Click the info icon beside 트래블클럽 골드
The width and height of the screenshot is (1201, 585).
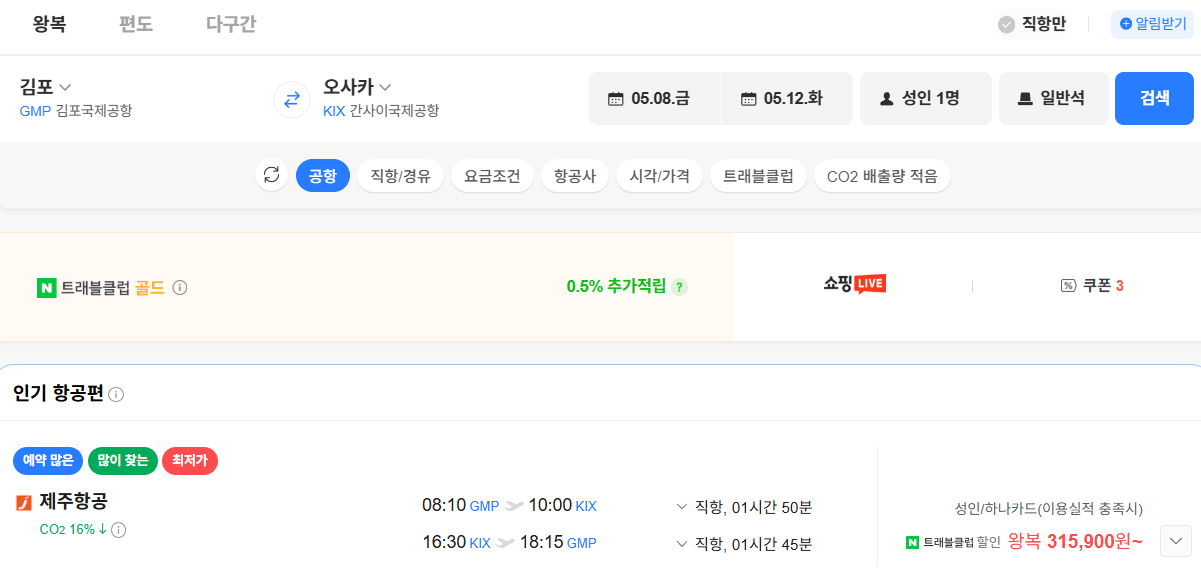[x=178, y=287]
